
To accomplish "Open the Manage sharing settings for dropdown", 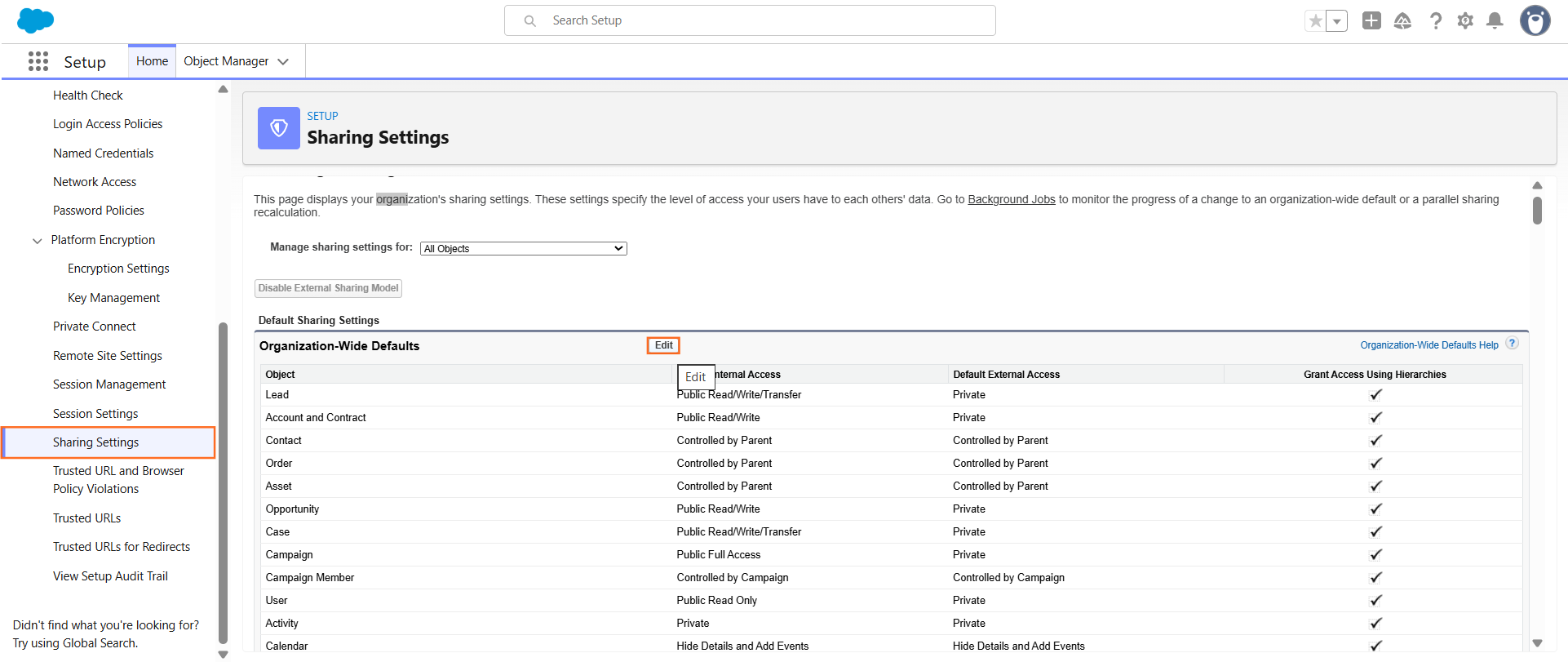I will click(x=523, y=248).
